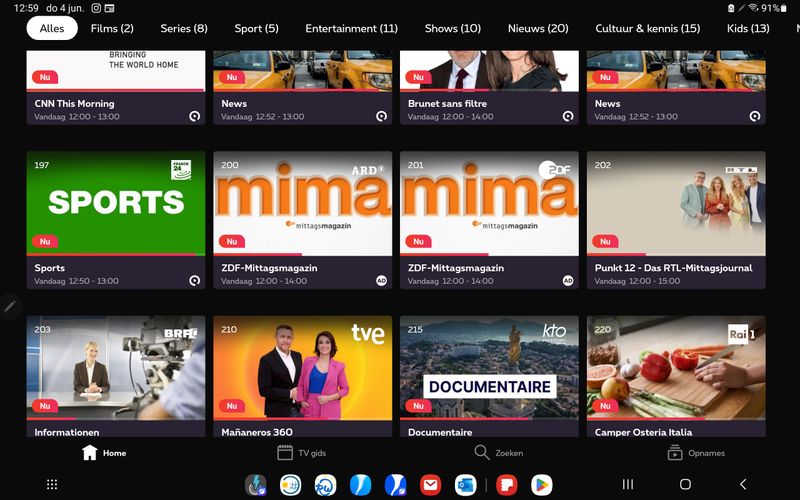Select Cultuur & kennis (15) tab
The height and width of the screenshot is (500, 800).
(647, 28)
